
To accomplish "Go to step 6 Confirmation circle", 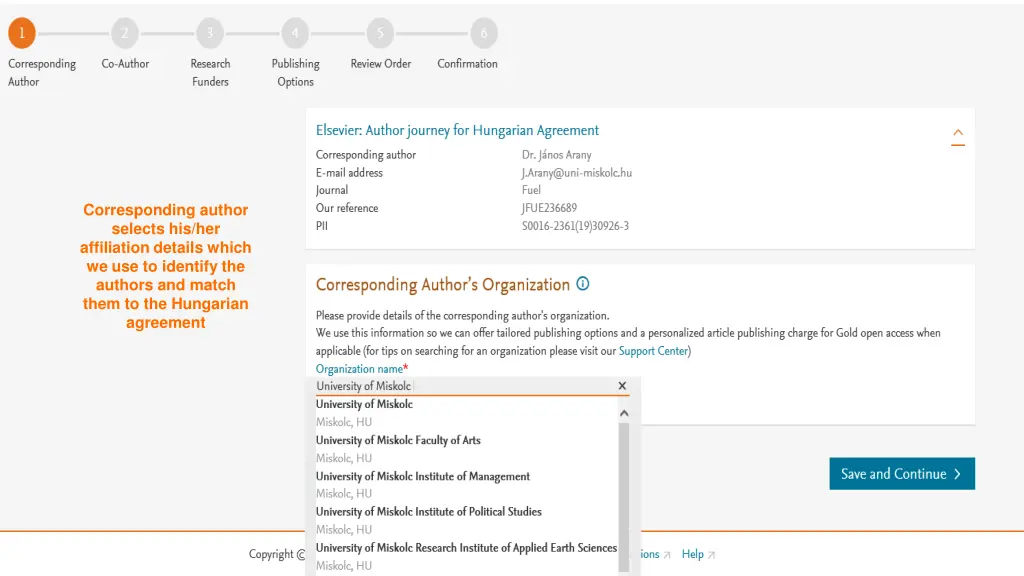I will tap(484, 33).
